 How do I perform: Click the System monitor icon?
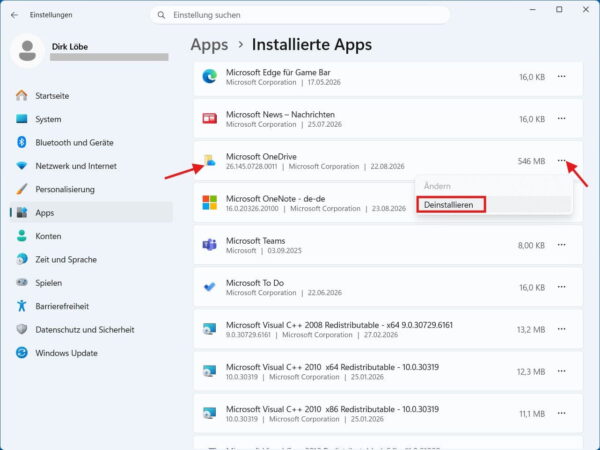coord(22,119)
